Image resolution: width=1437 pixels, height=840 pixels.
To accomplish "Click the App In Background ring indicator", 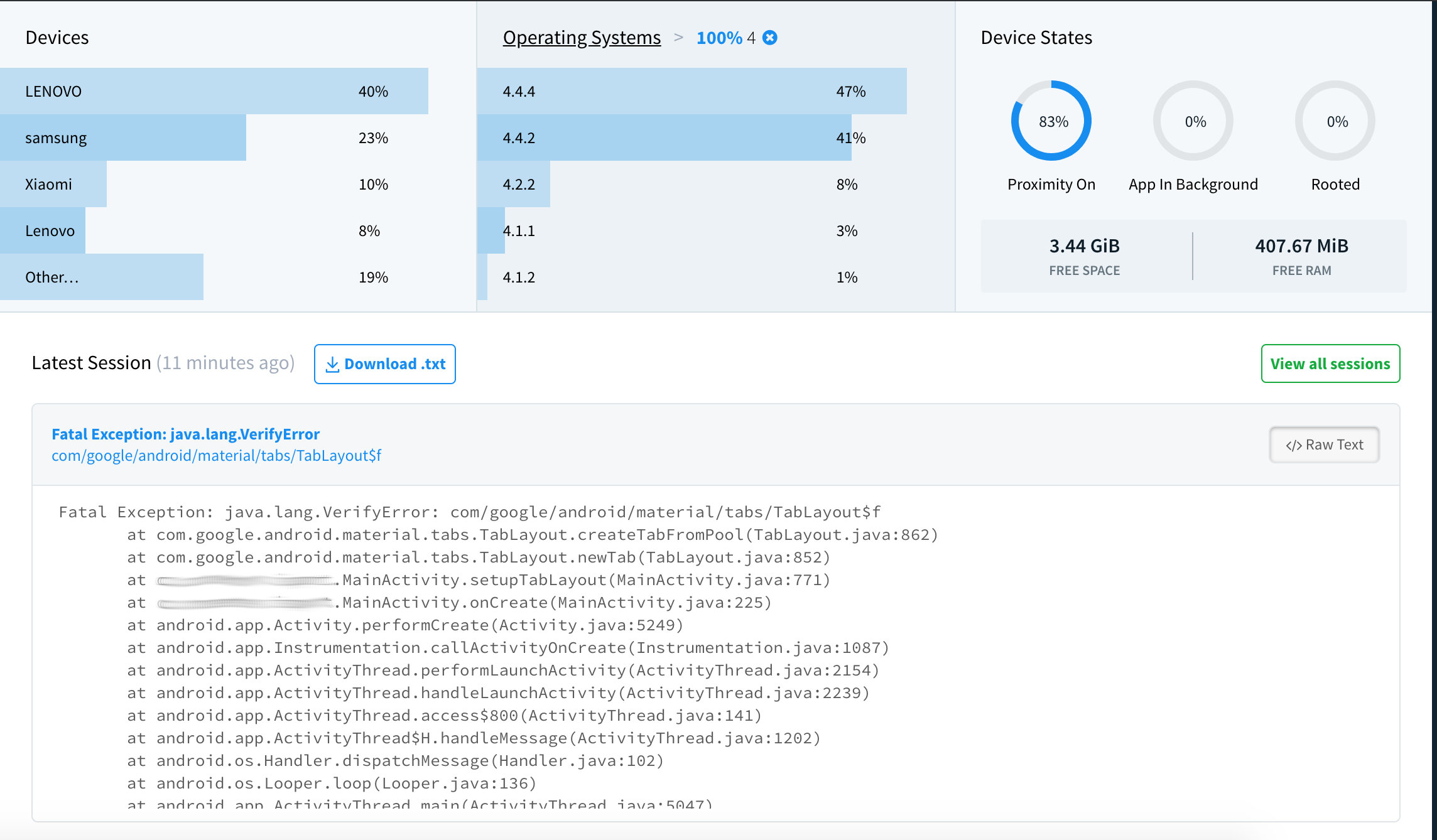I will point(1193,121).
